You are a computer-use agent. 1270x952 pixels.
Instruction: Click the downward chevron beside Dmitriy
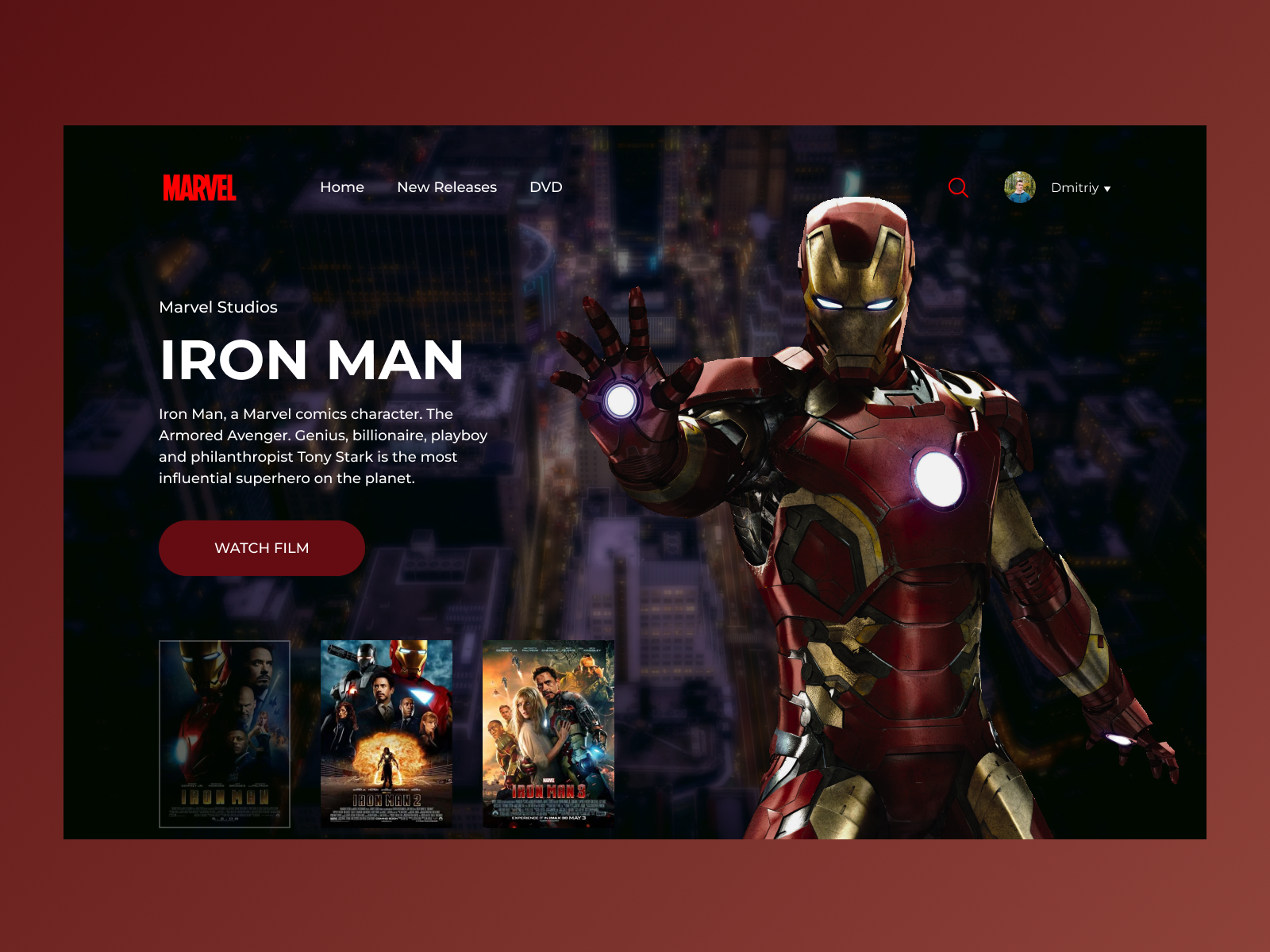click(x=1106, y=190)
